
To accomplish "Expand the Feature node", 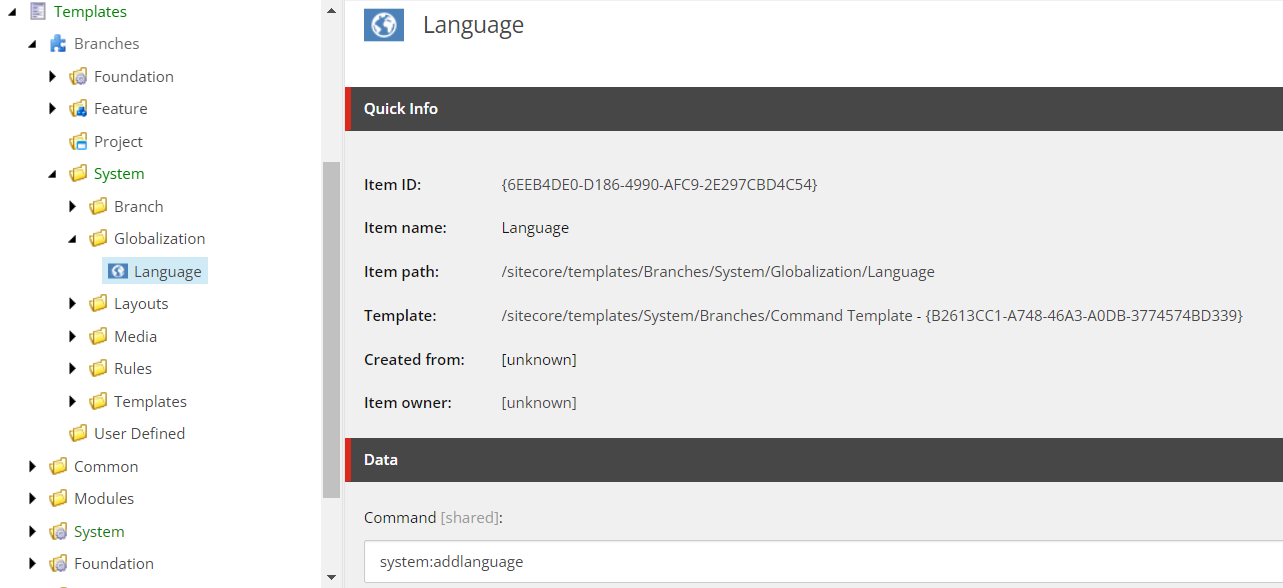I will (x=52, y=109).
